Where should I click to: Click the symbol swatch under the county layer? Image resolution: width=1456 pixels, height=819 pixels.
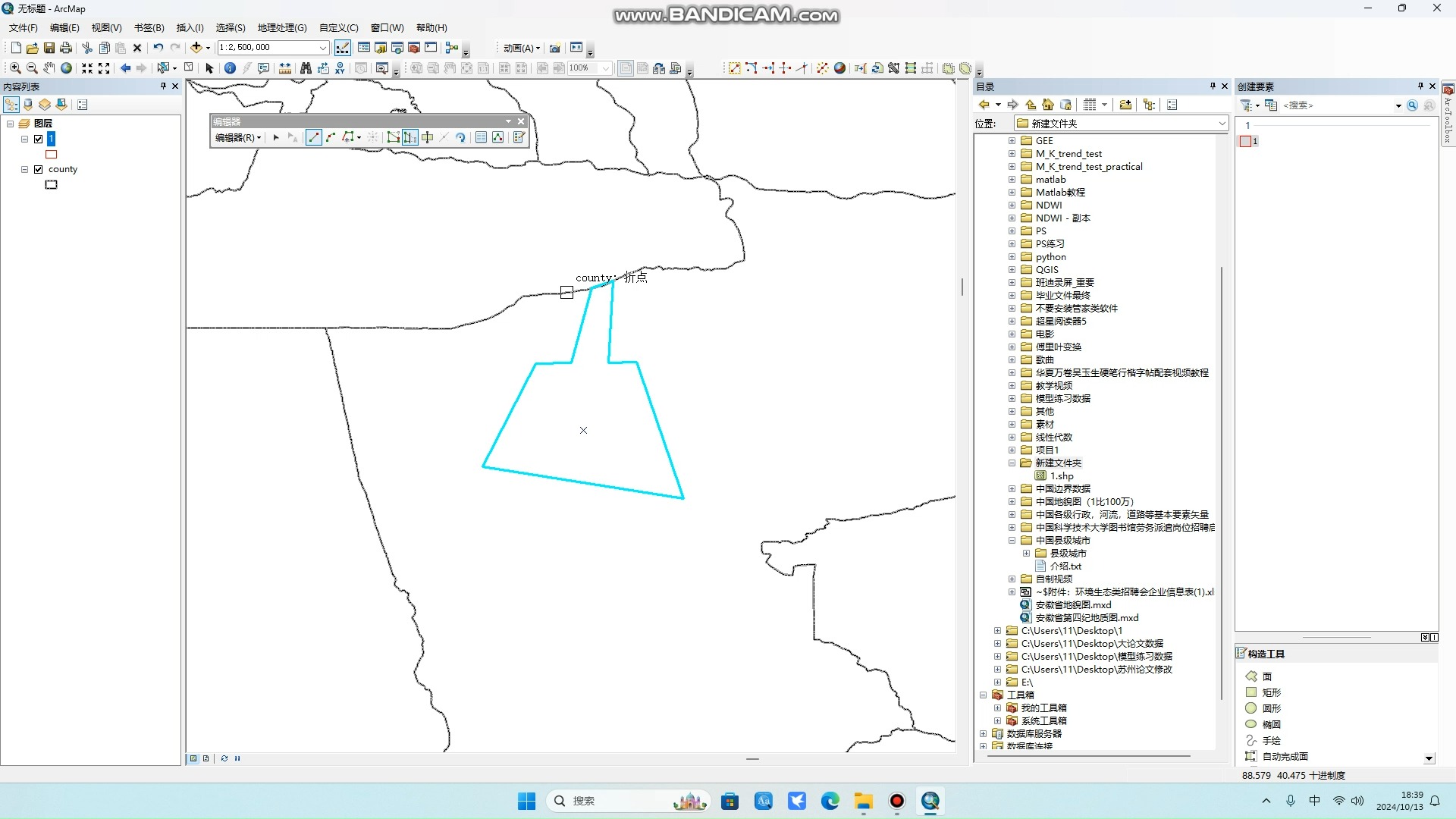(x=51, y=184)
